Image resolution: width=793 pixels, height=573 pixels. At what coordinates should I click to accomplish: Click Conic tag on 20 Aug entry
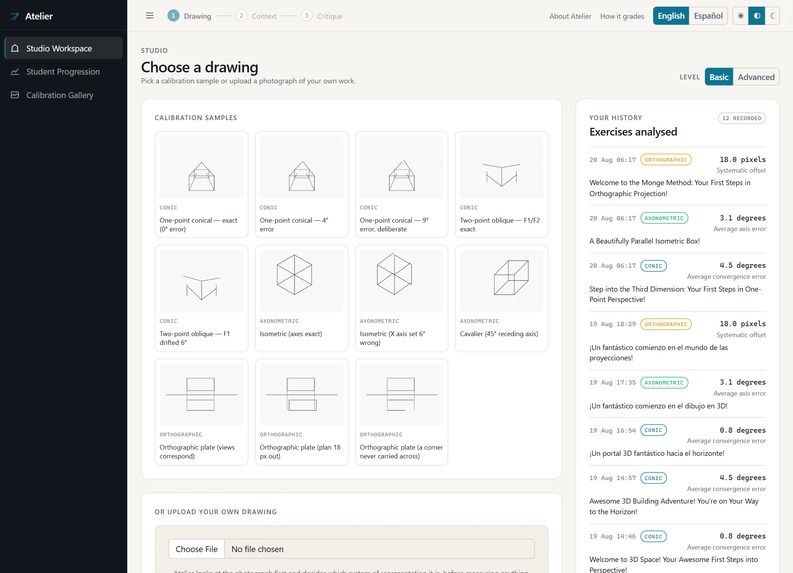pos(653,266)
